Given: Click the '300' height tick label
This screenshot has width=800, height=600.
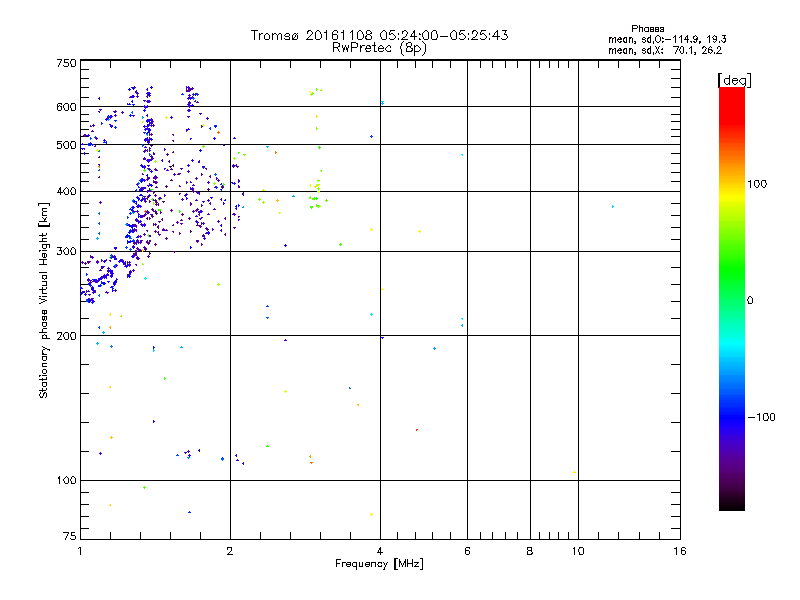Looking at the screenshot, I should [x=66, y=252].
